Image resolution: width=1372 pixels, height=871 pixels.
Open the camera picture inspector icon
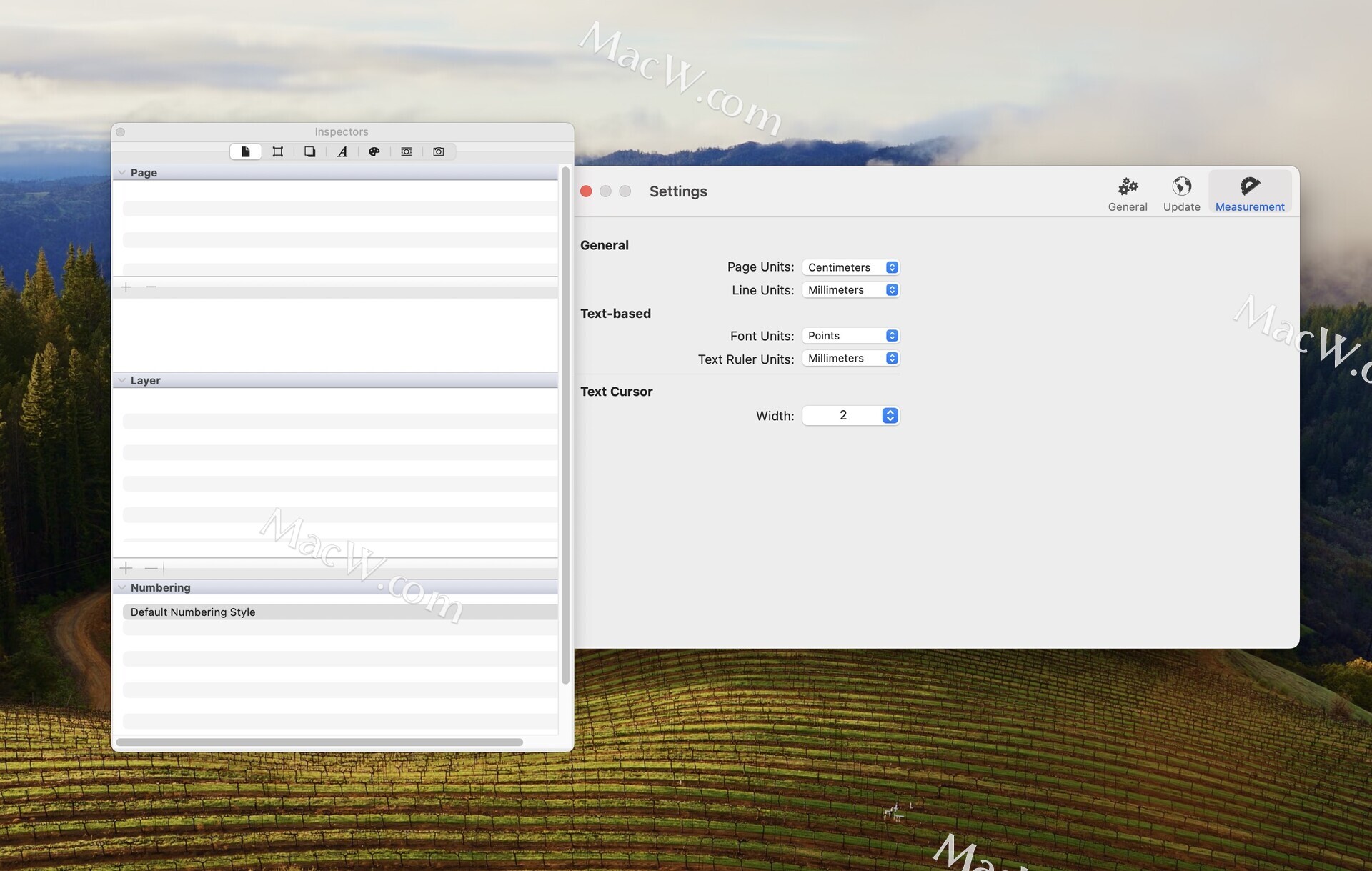pyautogui.click(x=438, y=151)
